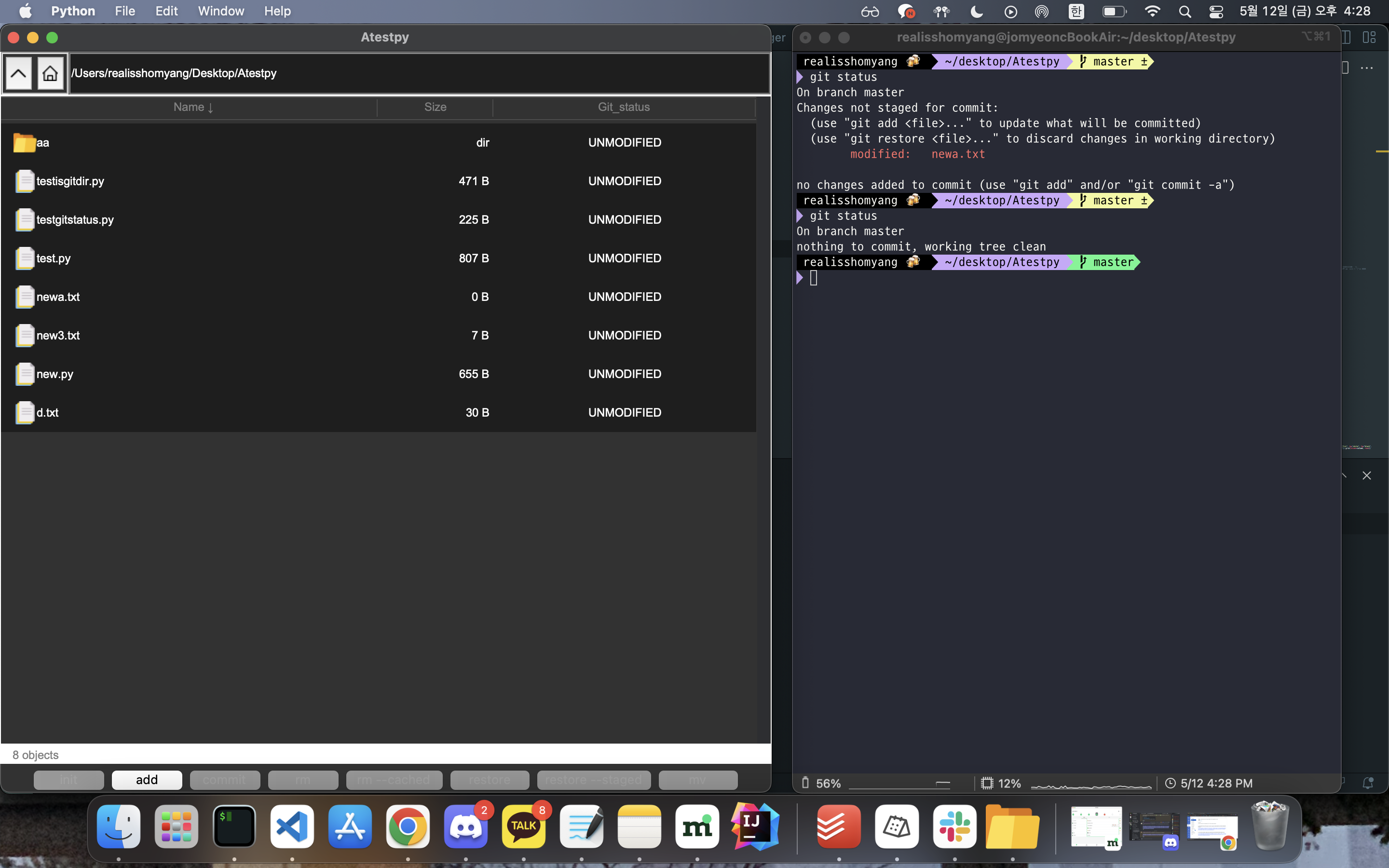The height and width of the screenshot is (868, 1389).
Task: Toggle the Korean input source indicator
Action: pos(1076,12)
